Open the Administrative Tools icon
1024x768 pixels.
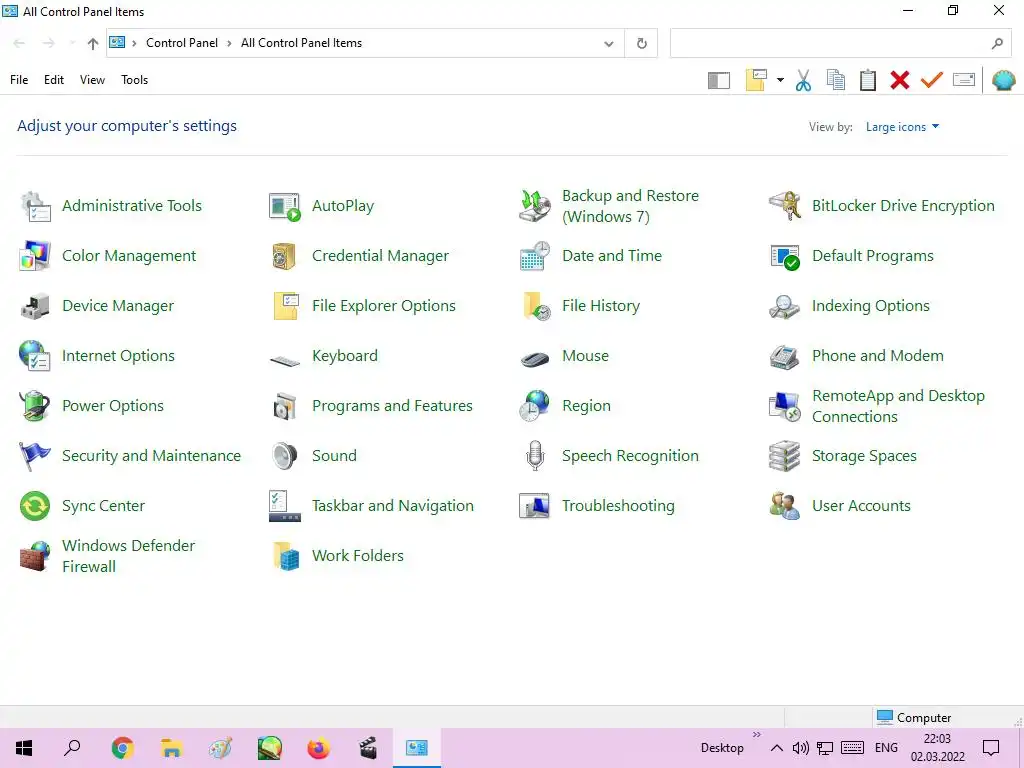pos(35,206)
